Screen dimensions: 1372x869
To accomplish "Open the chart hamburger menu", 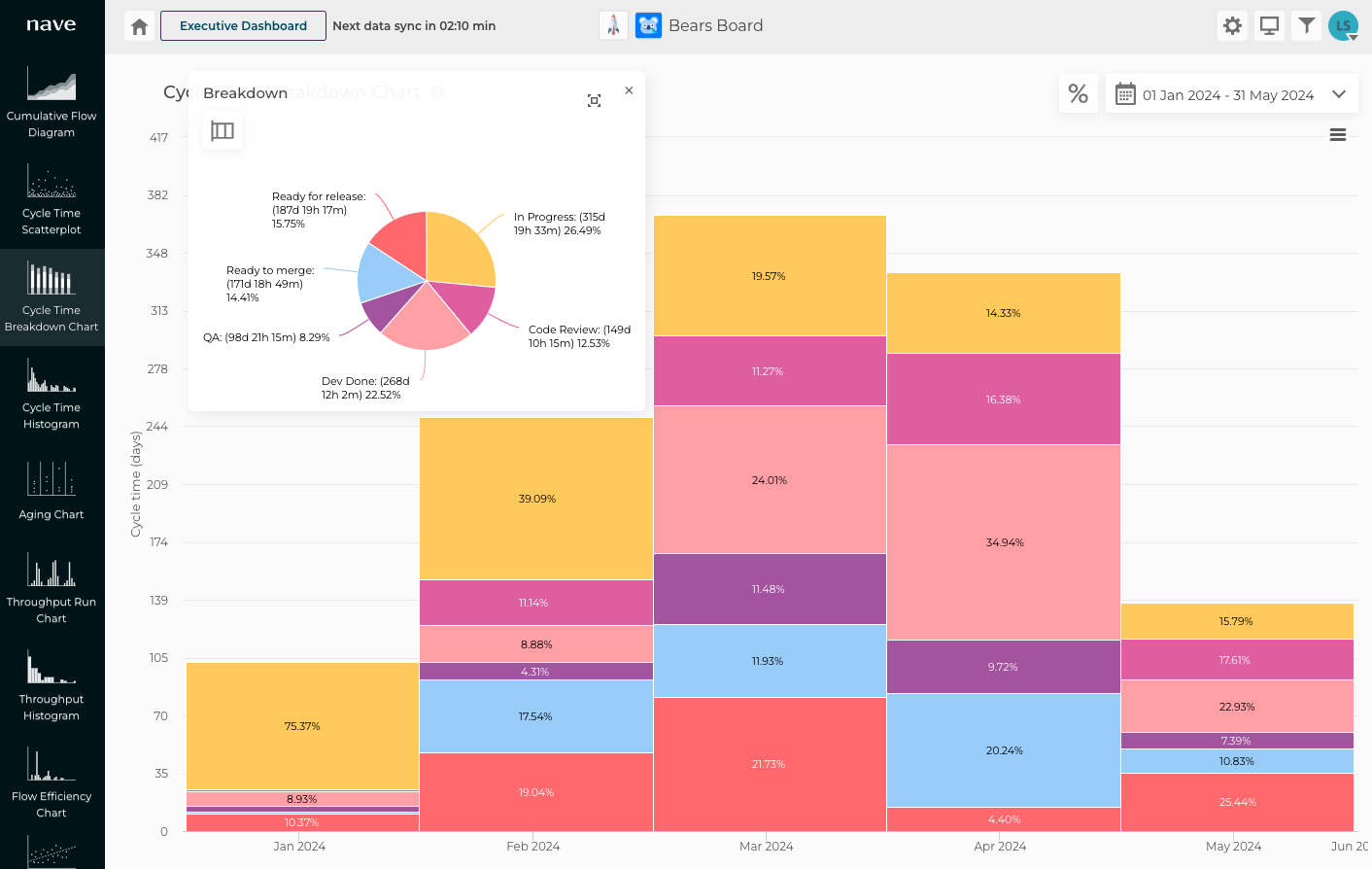I will pyautogui.click(x=1337, y=135).
